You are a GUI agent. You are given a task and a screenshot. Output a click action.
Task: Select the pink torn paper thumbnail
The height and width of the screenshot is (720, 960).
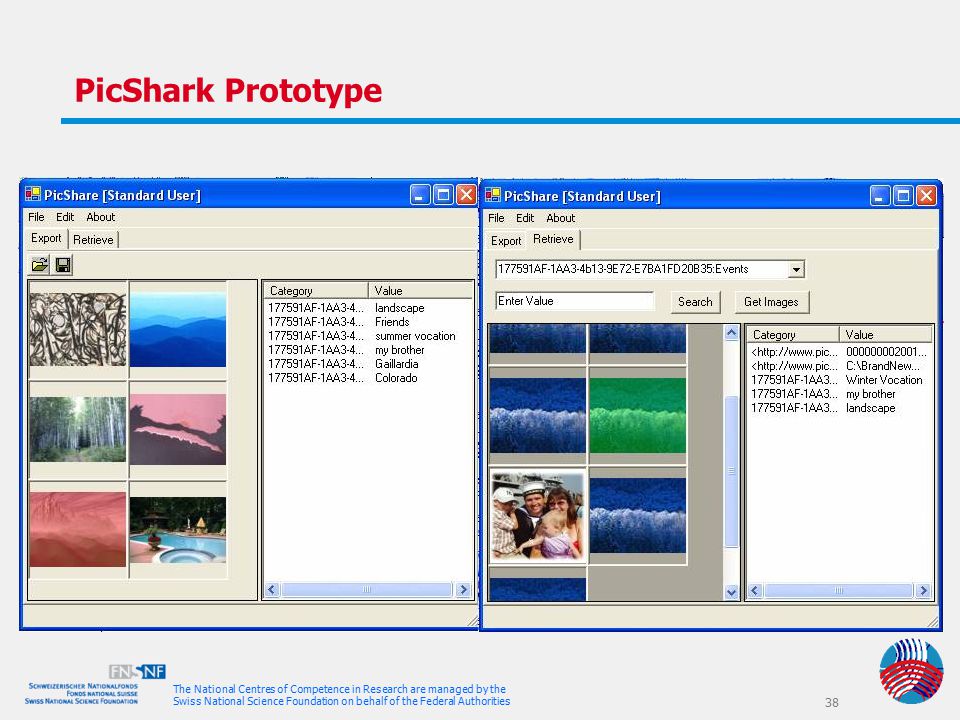[178, 429]
